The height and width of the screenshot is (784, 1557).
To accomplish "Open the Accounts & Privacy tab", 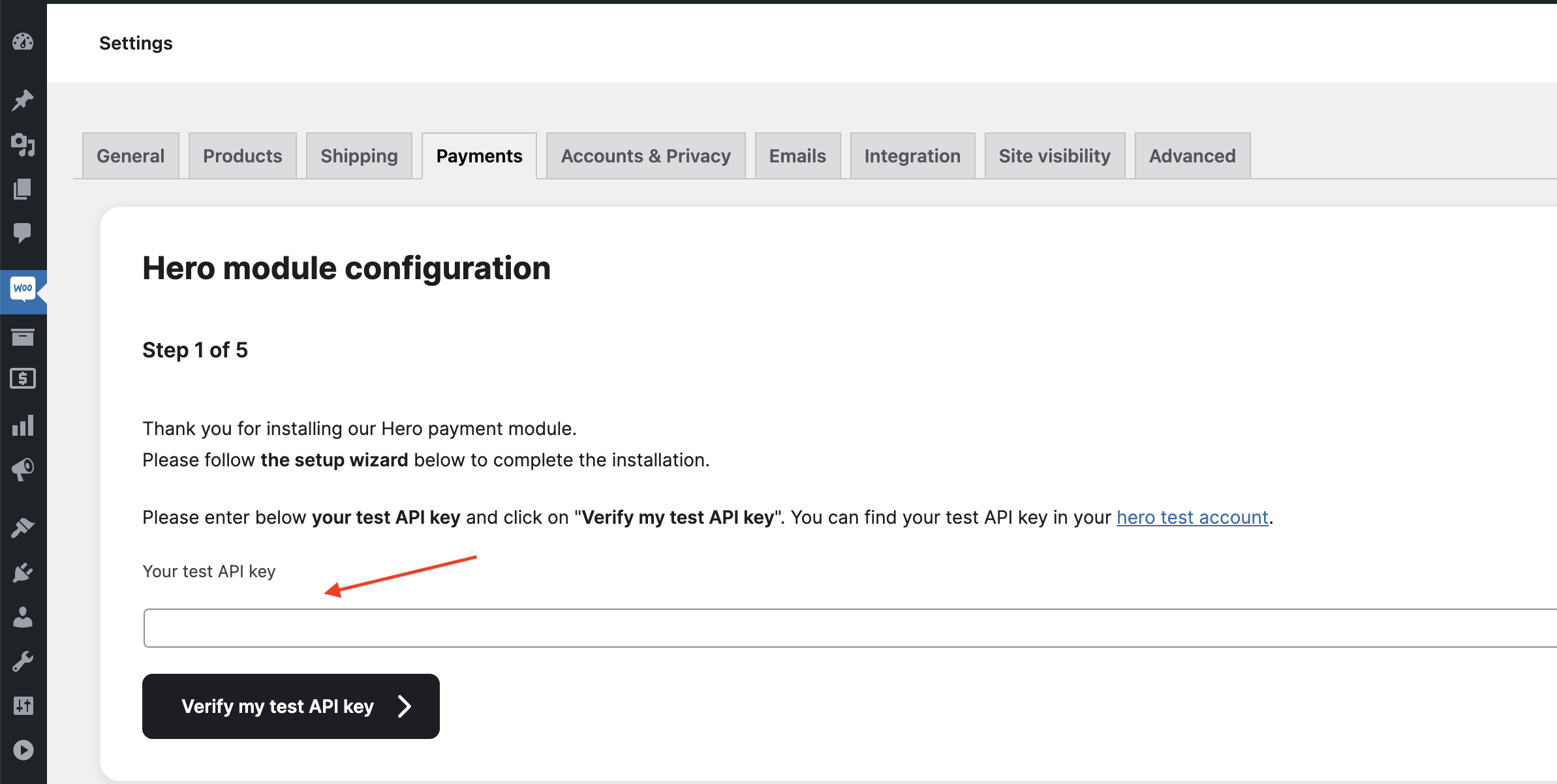I will pyautogui.click(x=645, y=155).
